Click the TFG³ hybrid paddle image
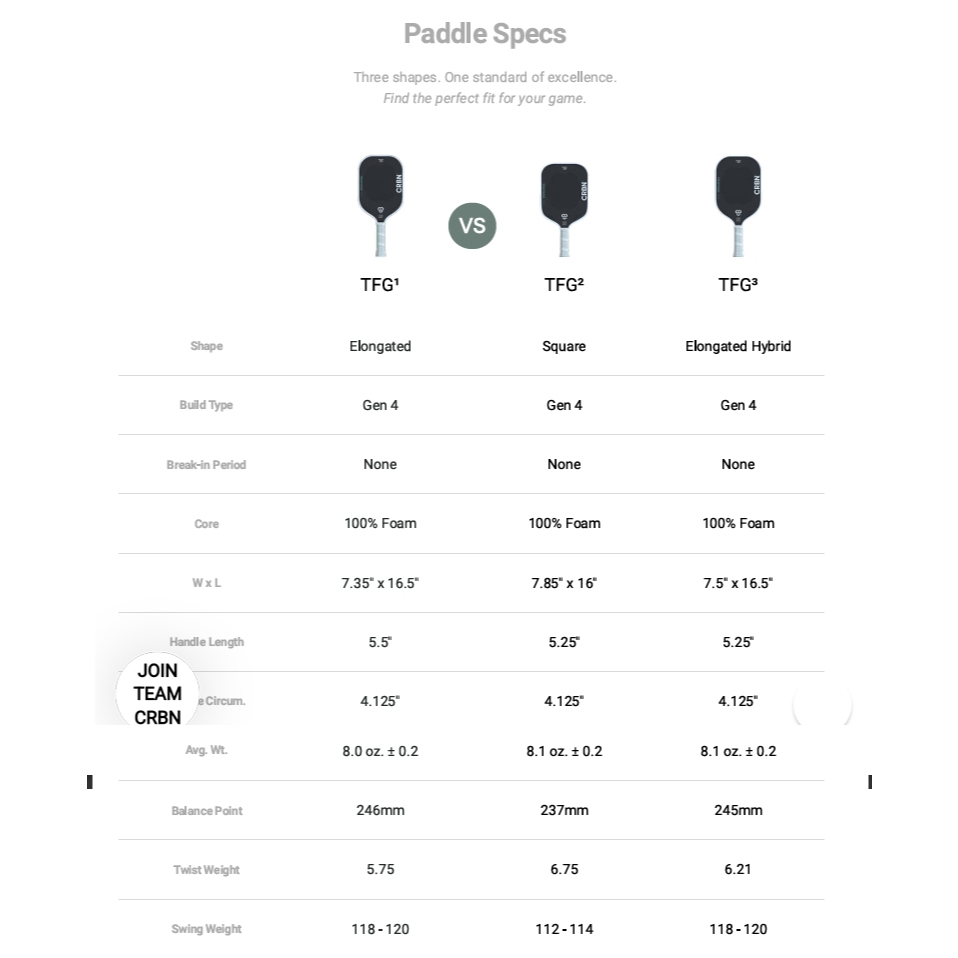Image resolution: width=958 pixels, height=958 pixels. click(x=738, y=205)
